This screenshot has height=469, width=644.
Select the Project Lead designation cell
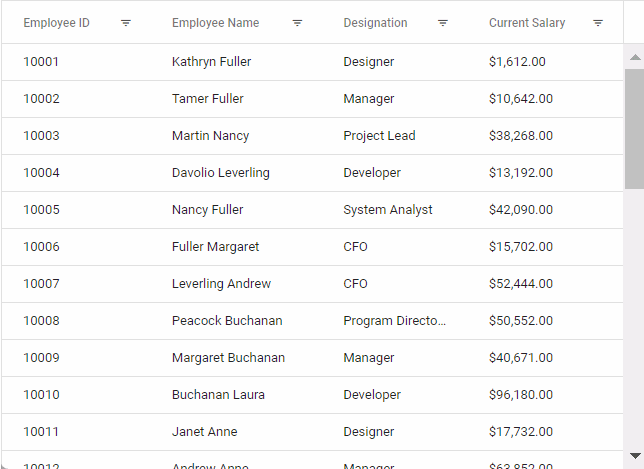pos(379,136)
